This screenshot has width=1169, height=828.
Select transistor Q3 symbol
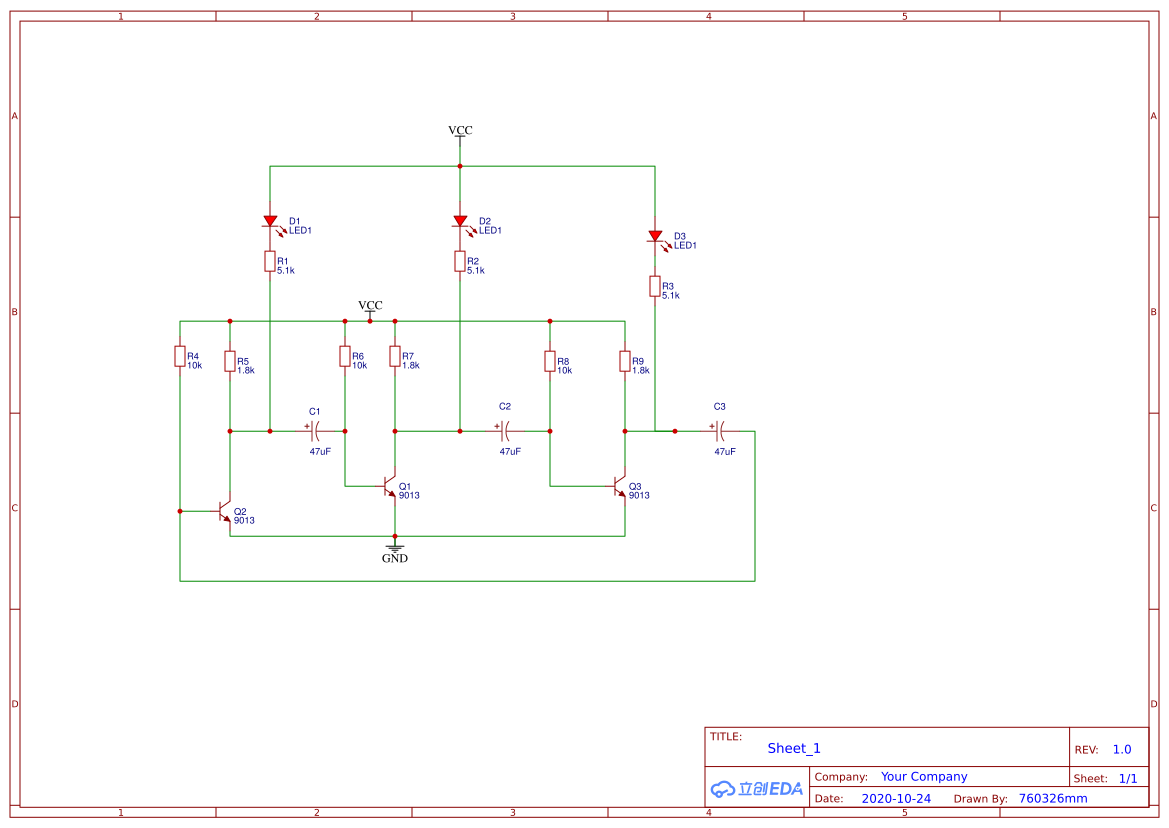pos(619,486)
